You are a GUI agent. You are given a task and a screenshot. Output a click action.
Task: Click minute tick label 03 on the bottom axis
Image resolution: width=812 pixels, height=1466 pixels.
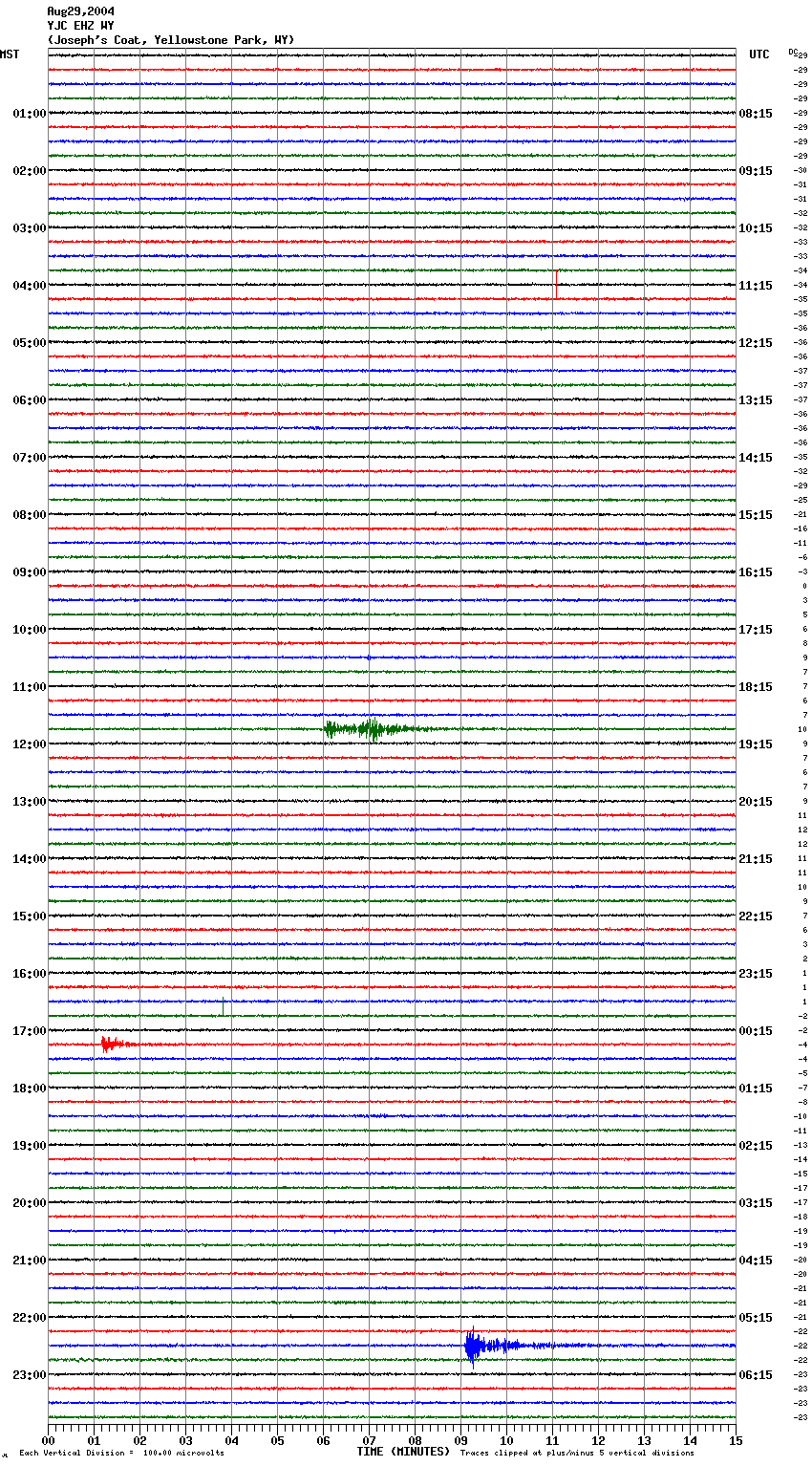click(x=185, y=1440)
